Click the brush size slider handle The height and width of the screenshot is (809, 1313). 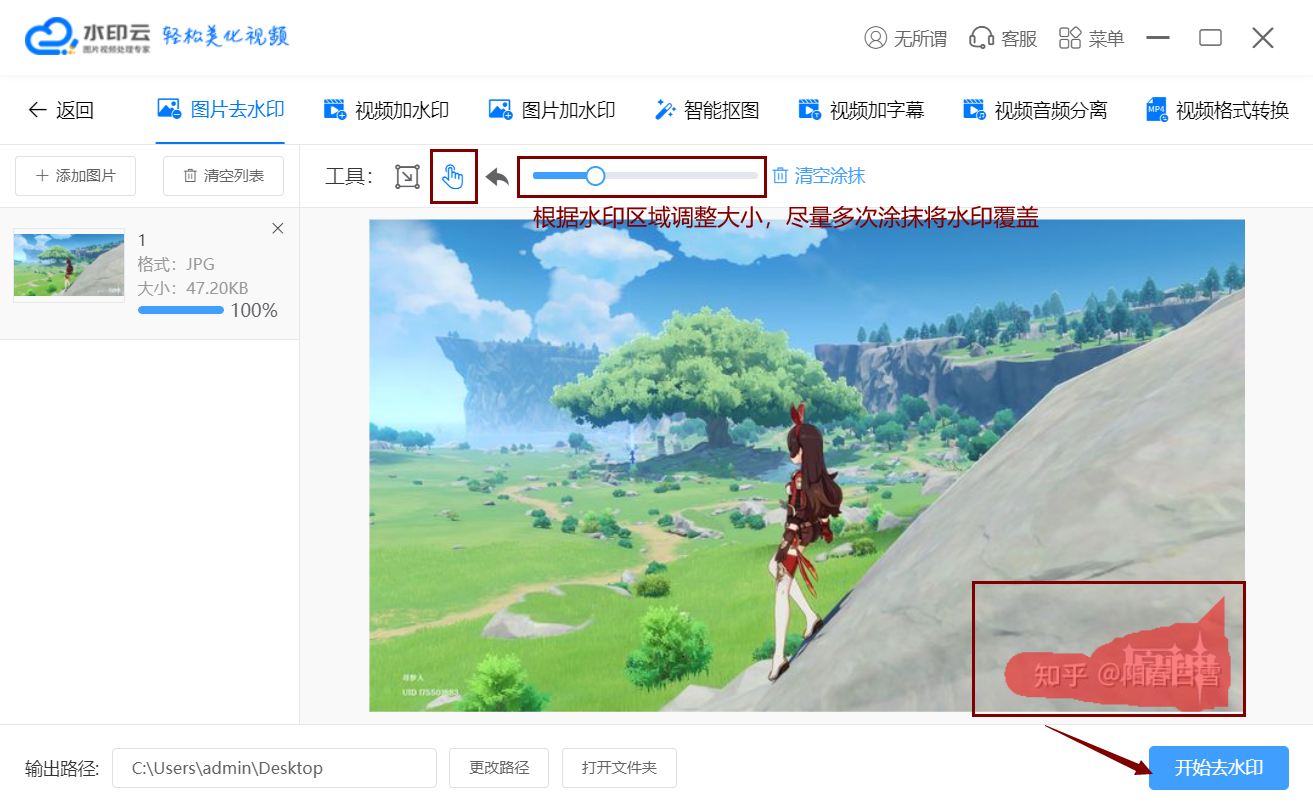(595, 176)
